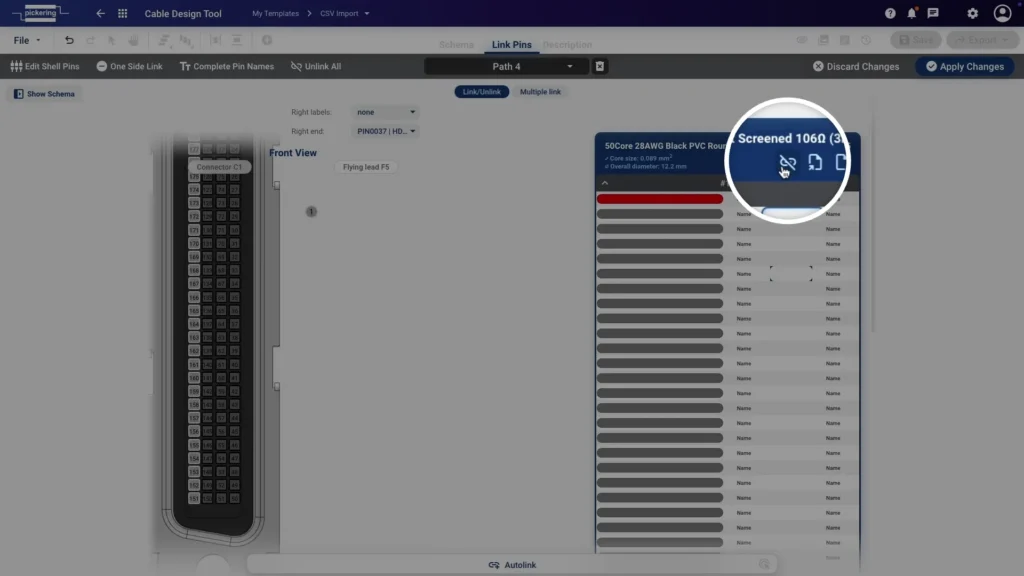Discard Changes
Viewport: 1024px width, 576px height.
click(x=856, y=66)
